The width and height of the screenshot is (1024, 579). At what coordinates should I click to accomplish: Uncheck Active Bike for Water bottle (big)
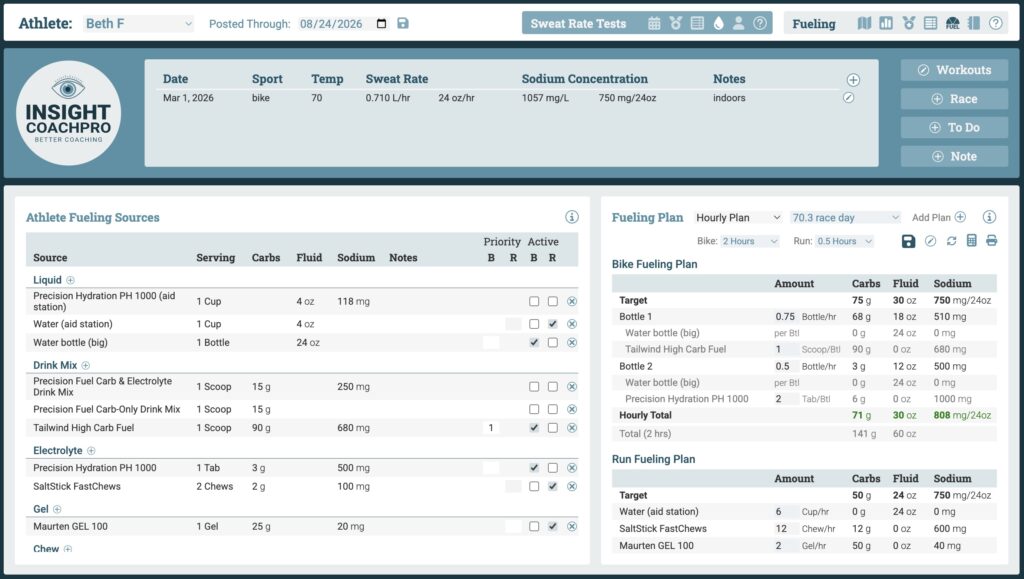pos(534,342)
